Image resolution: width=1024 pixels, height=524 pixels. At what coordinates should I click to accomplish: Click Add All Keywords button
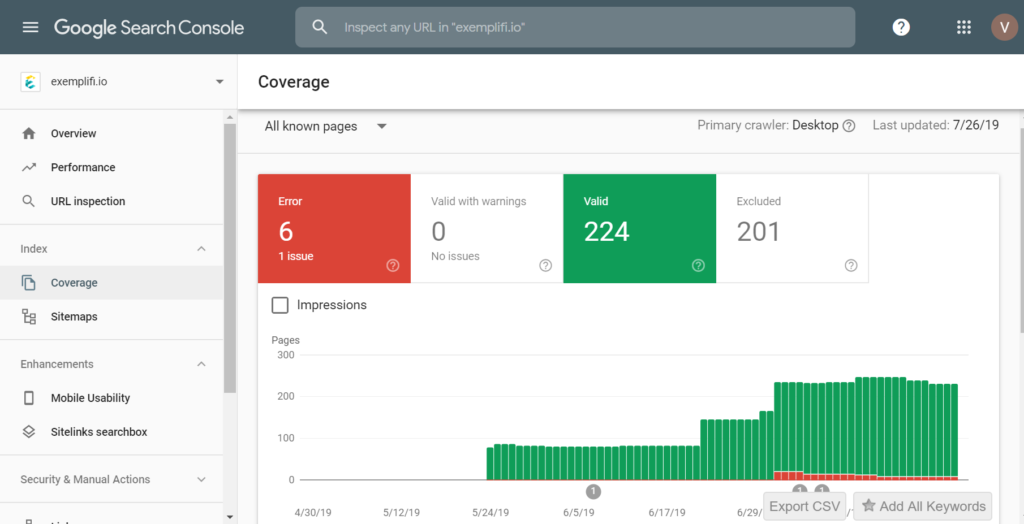pyautogui.click(x=923, y=506)
